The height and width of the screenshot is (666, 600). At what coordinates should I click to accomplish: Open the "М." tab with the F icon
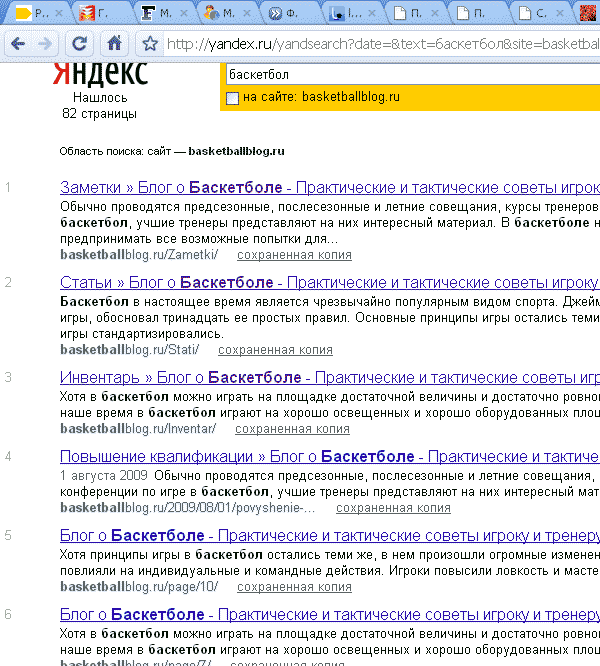tap(165, 13)
